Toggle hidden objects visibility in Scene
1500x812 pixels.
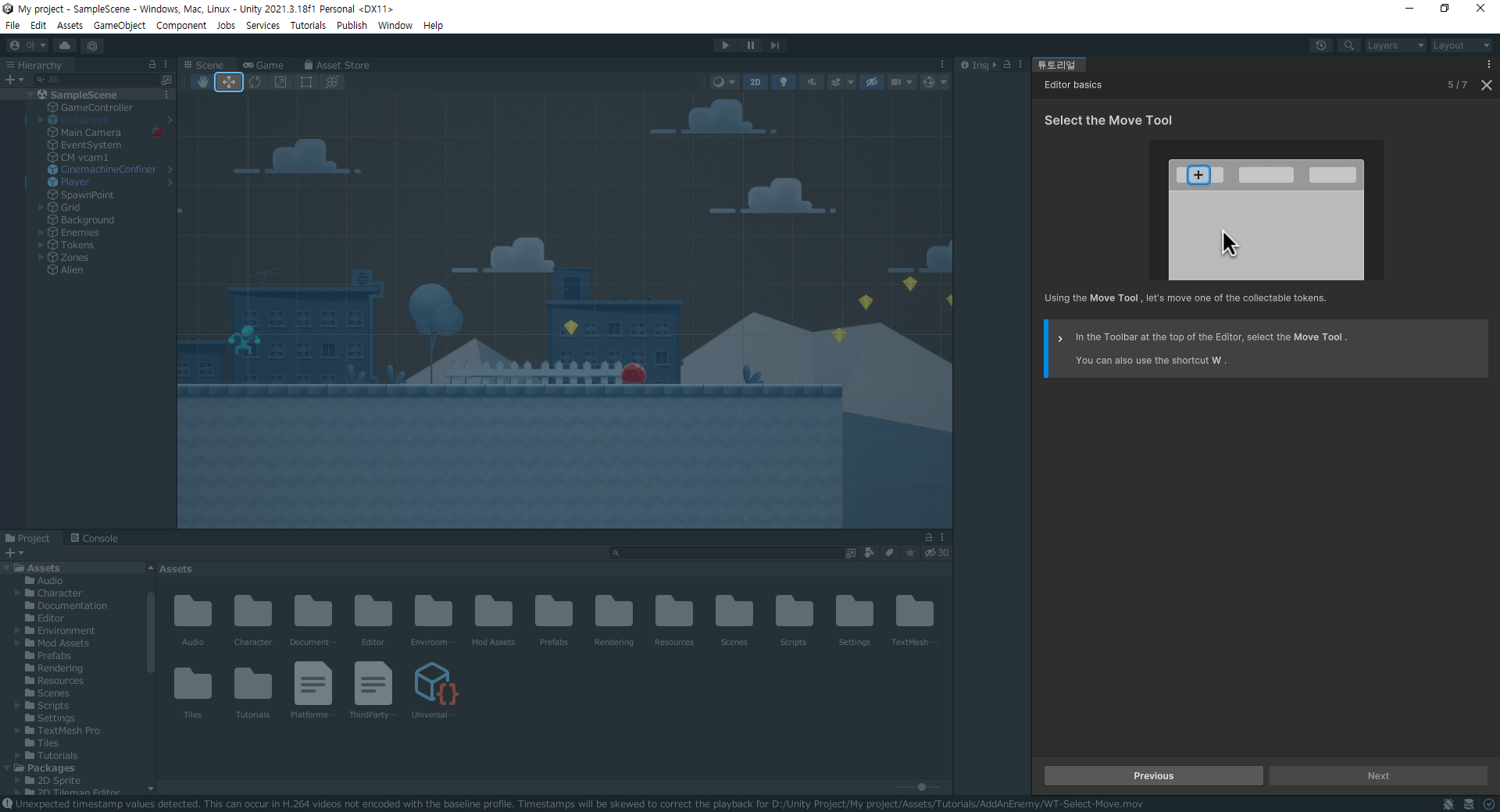point(872,82)
